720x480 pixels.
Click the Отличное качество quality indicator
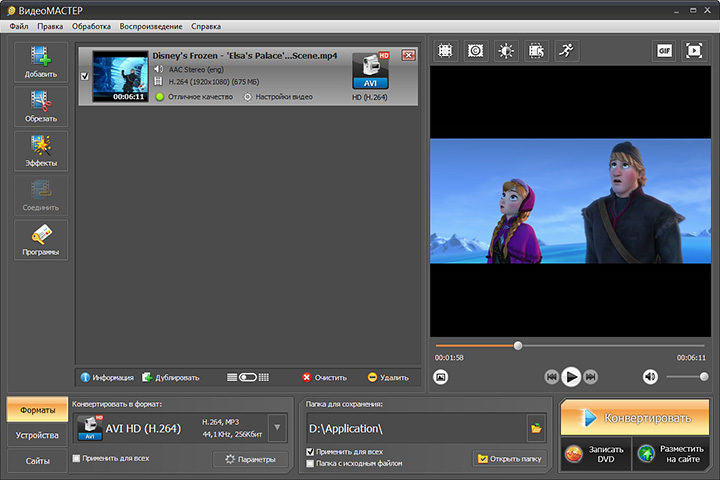(x=194, y=97)
